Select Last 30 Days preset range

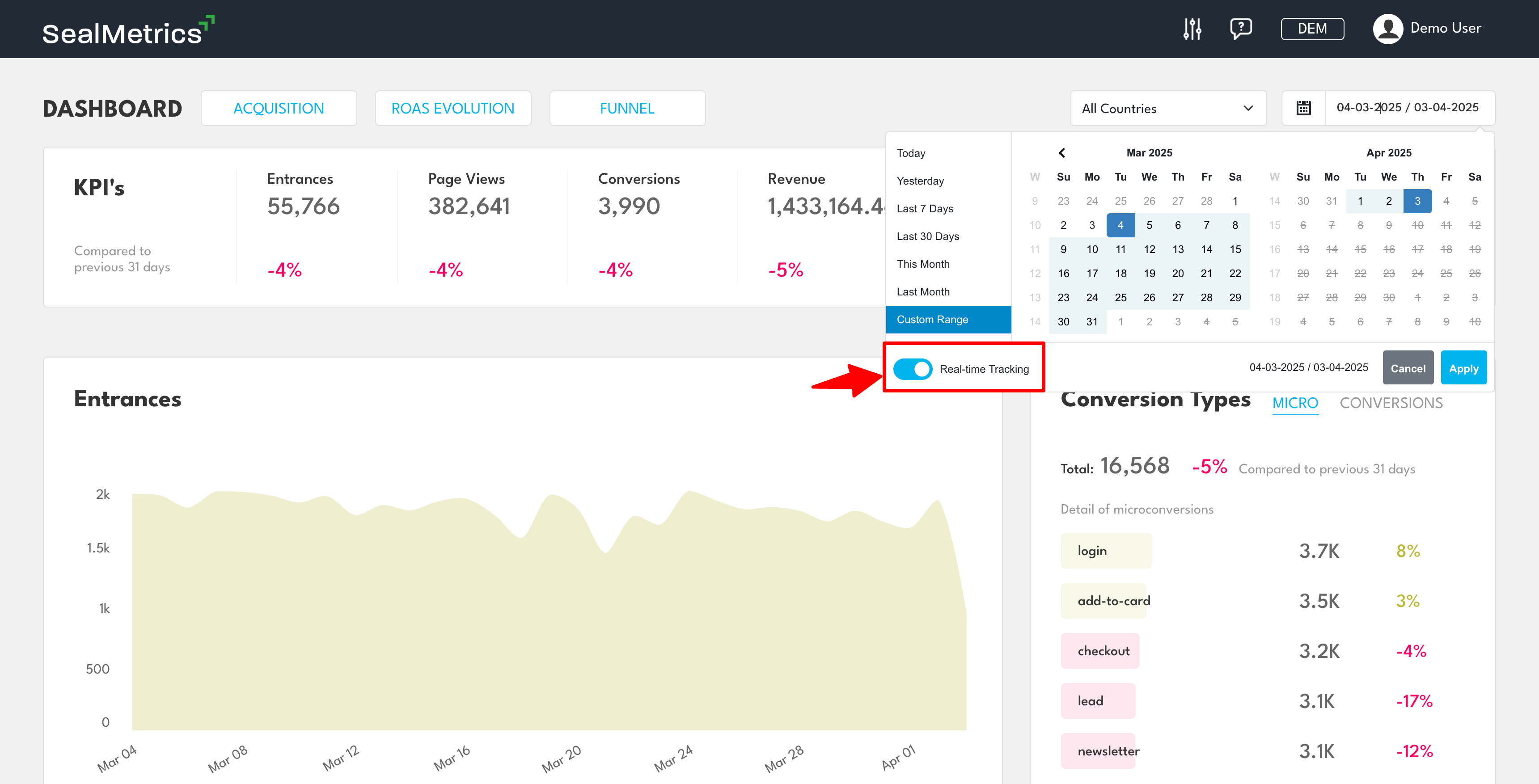click(927, 236)
